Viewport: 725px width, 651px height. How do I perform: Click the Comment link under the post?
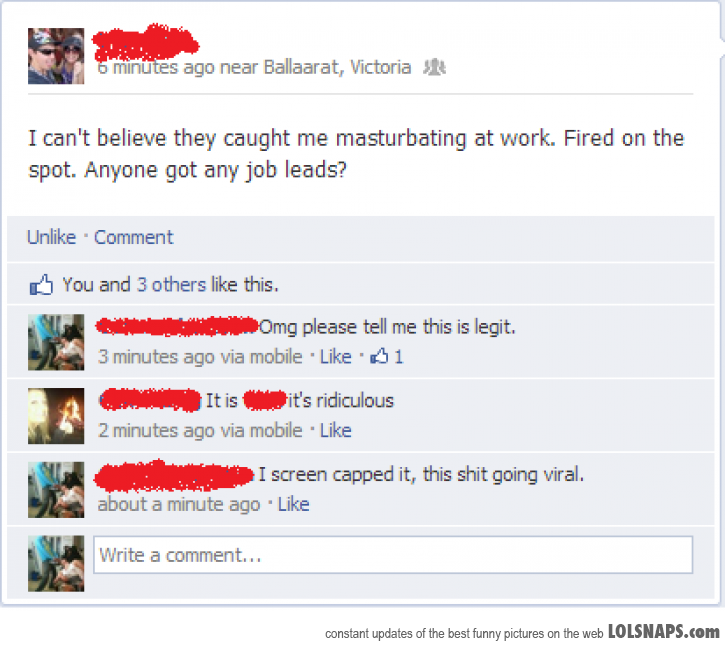[134, 237]
